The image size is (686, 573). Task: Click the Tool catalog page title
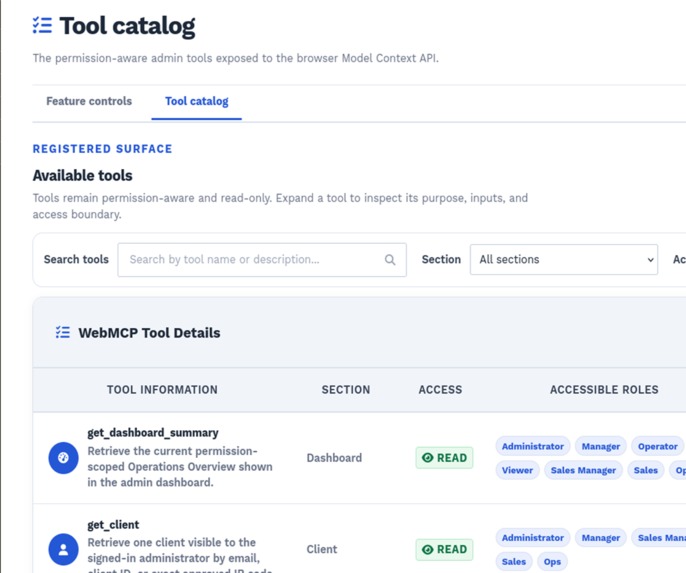coord(127,26)
